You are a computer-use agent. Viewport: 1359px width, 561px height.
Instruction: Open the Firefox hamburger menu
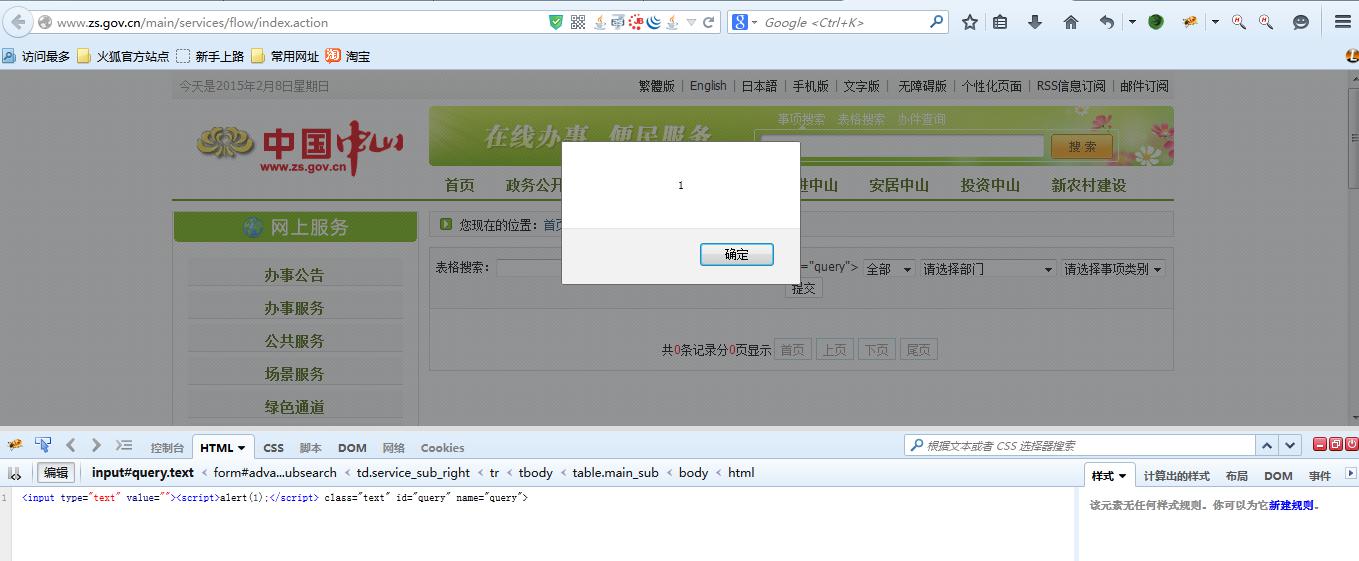click(x=1342, y=22)
